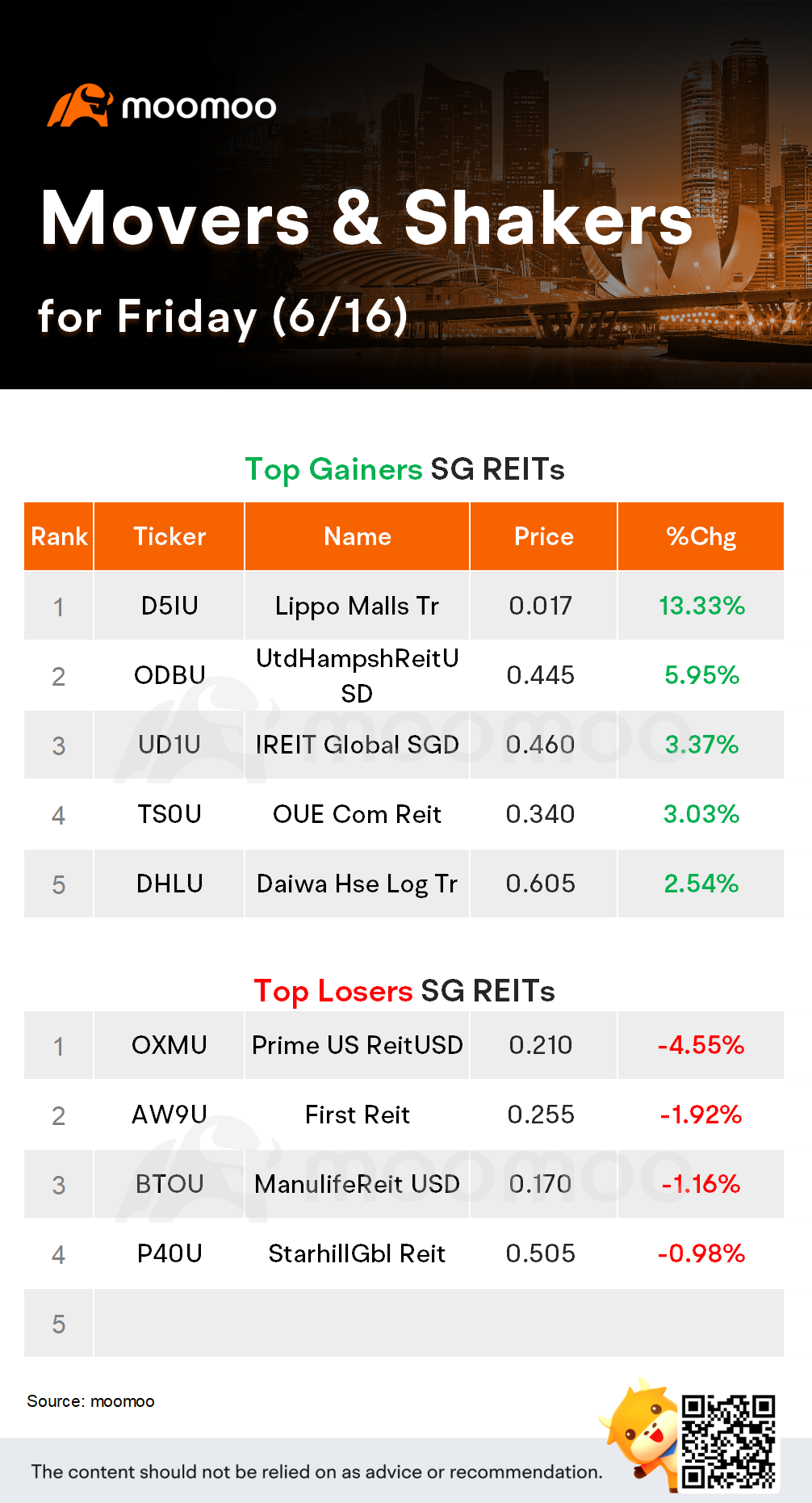Click the Name column header
Image resolution: width=812 pixels, height=1503 pixels.
[x=357, y=537]
